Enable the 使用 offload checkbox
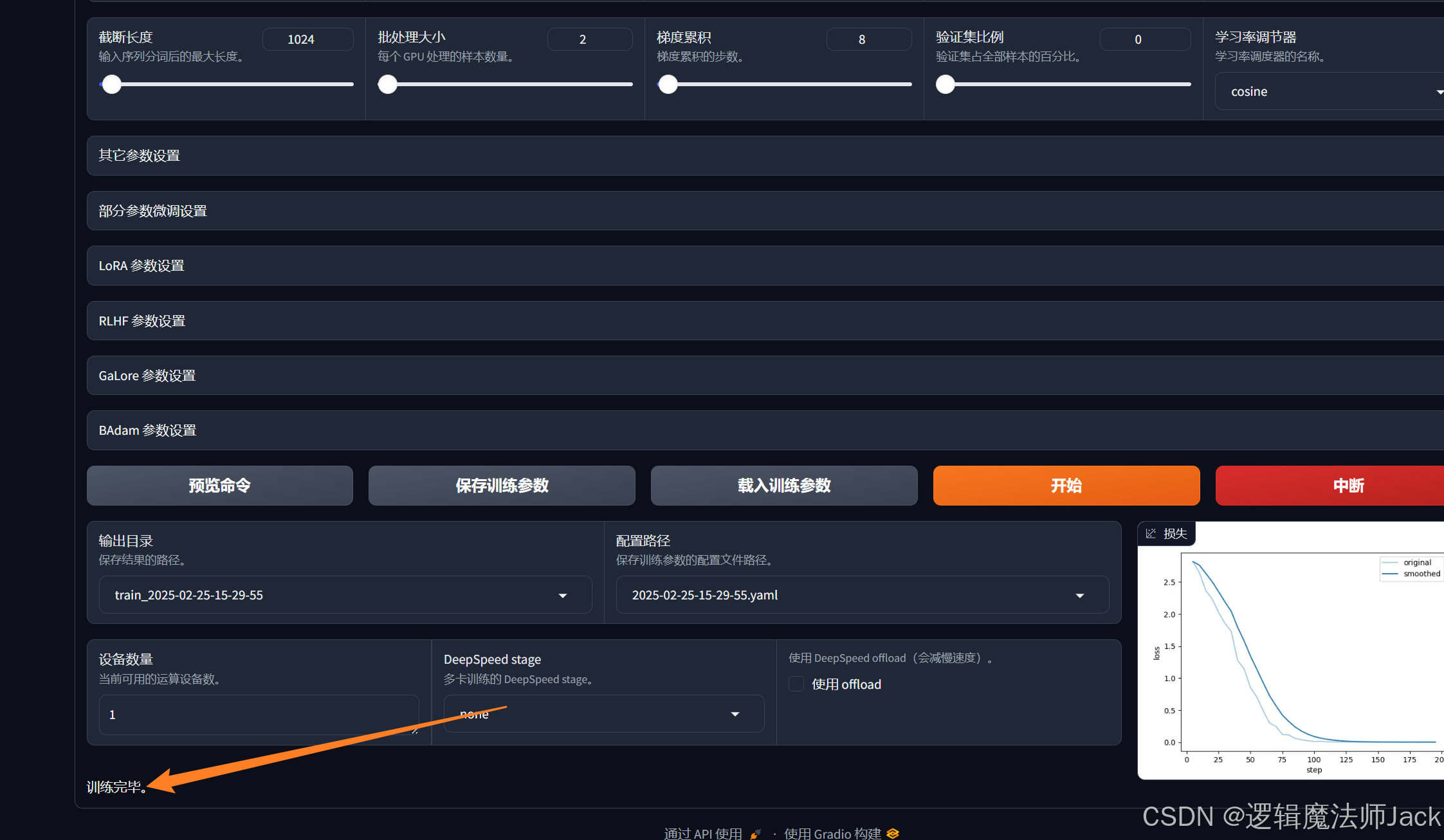 coord(796,684)
